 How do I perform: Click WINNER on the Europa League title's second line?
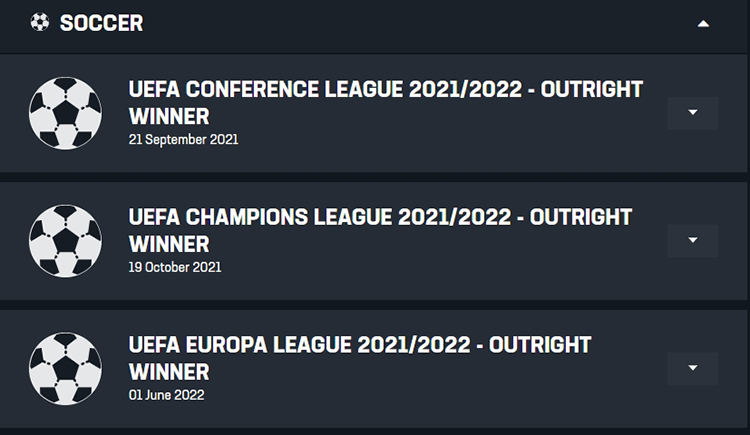(169, 372)
